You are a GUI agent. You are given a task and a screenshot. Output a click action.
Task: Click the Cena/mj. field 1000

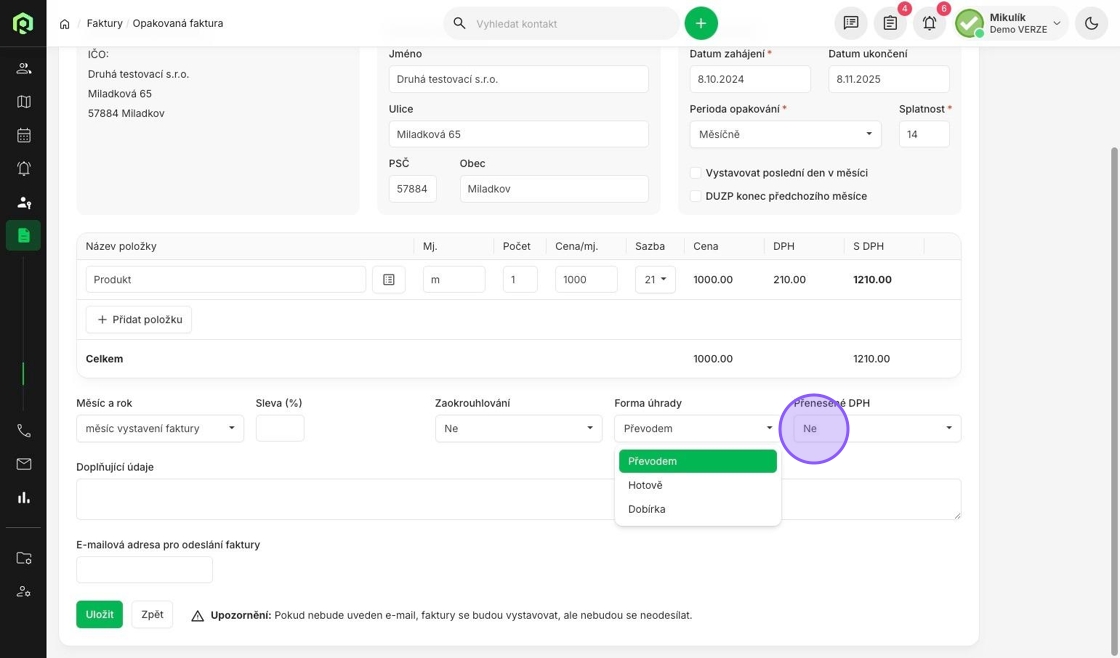[x=586, y=279]
